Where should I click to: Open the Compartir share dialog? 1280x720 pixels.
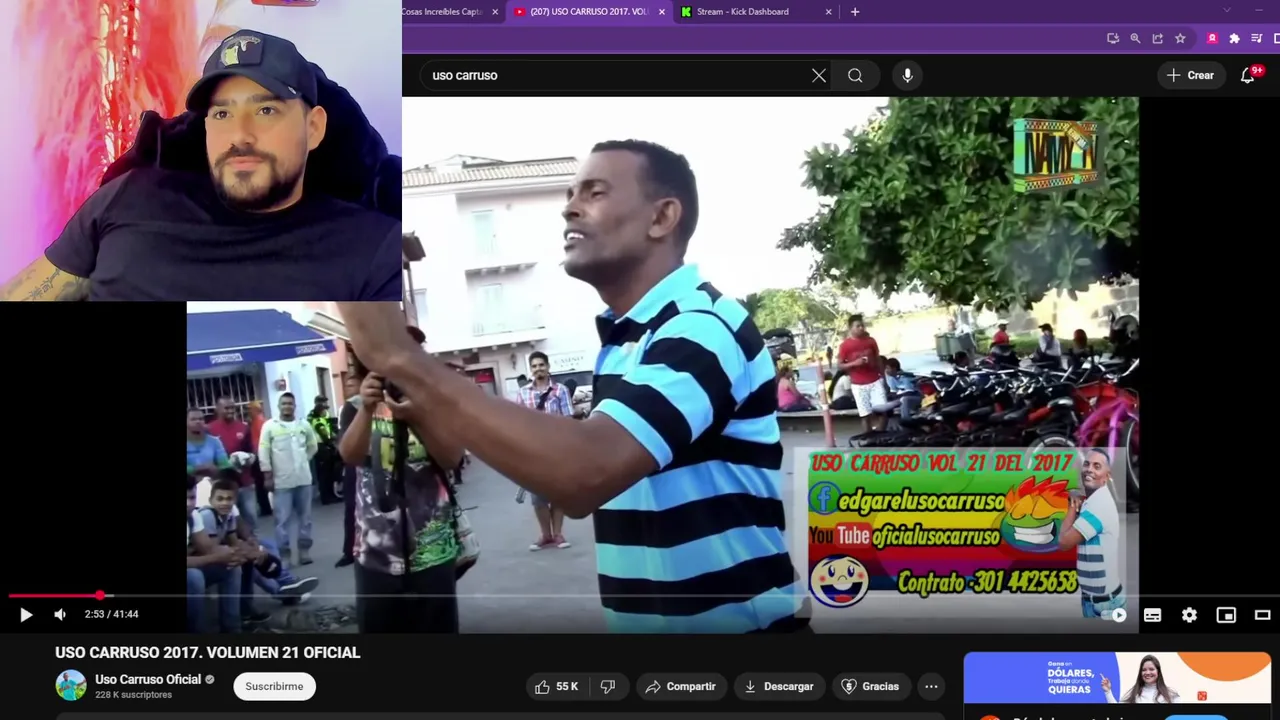680,686
